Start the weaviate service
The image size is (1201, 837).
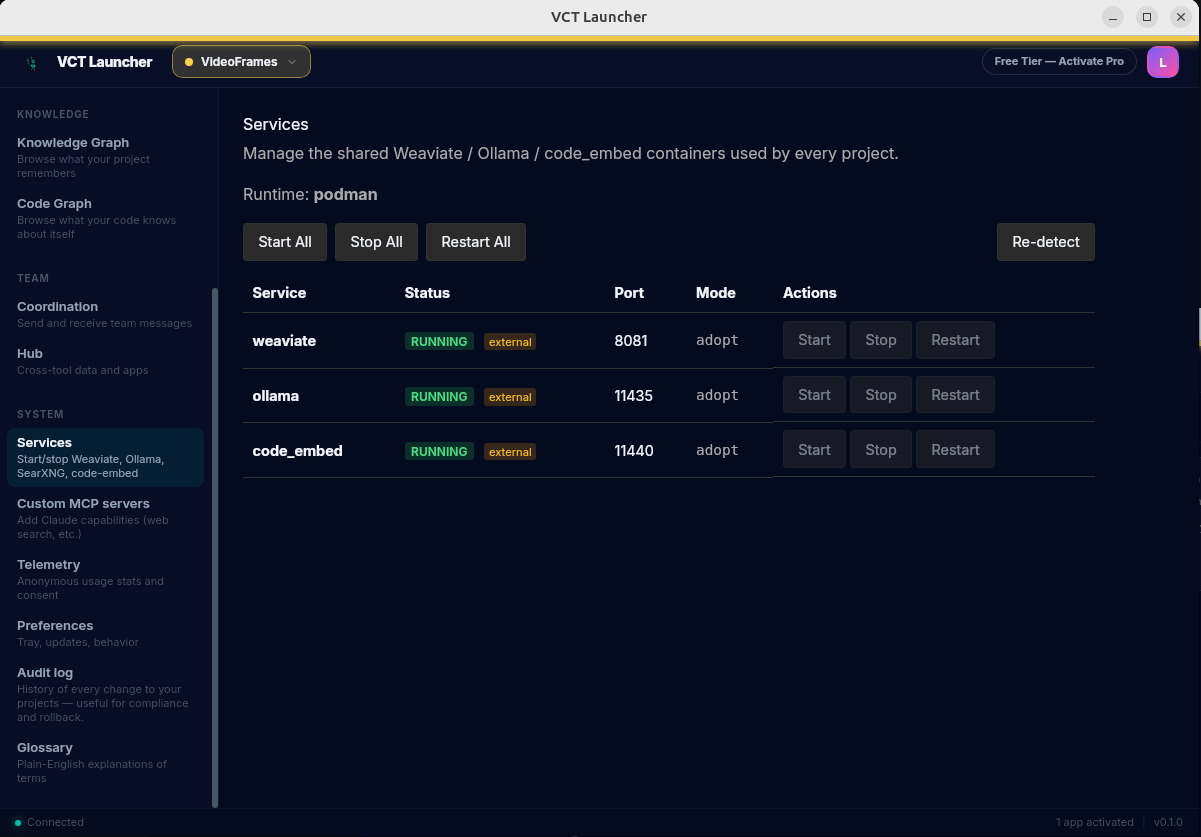(814, 340)
